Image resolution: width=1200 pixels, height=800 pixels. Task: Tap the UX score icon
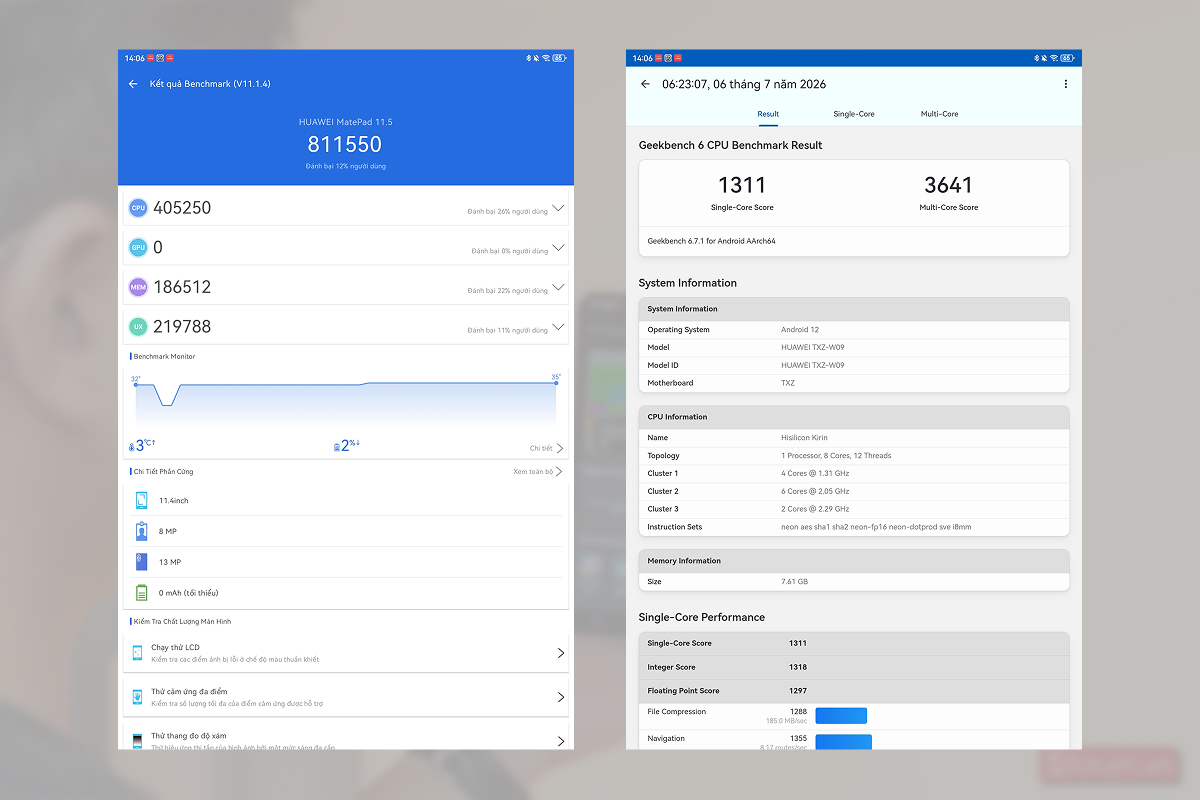tap(138, 326)
